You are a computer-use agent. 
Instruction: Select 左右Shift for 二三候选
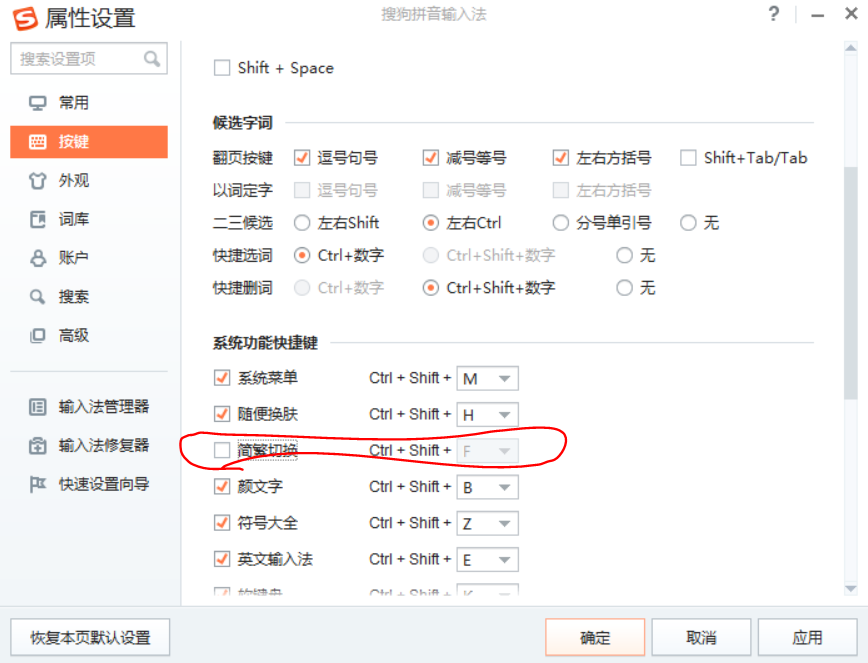302,223
